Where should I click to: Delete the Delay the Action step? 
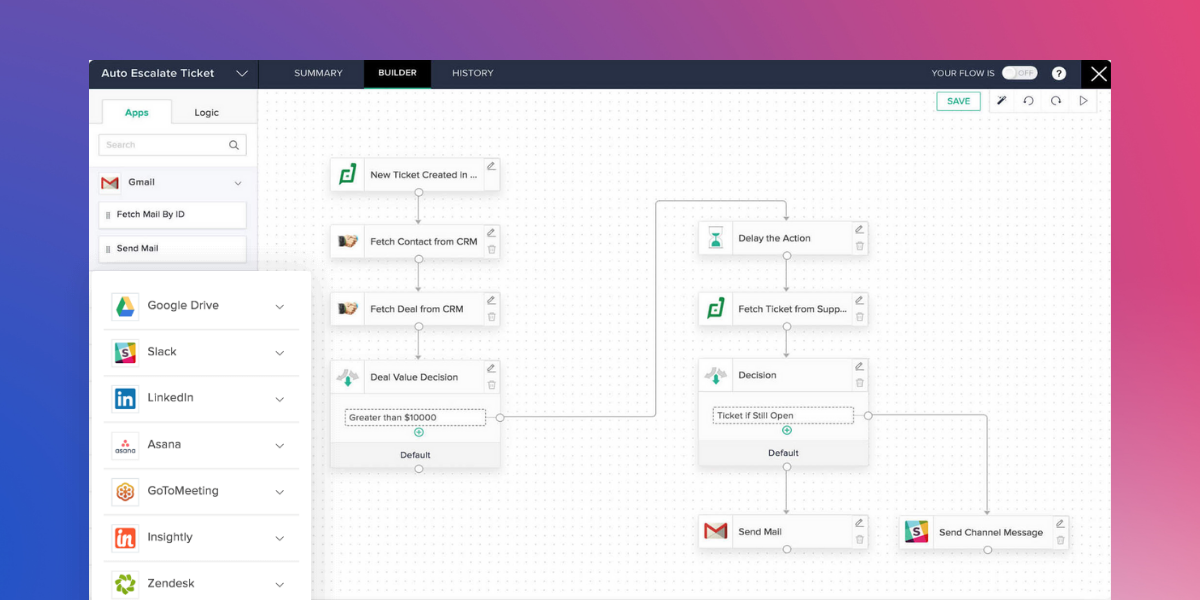point(859,246)
